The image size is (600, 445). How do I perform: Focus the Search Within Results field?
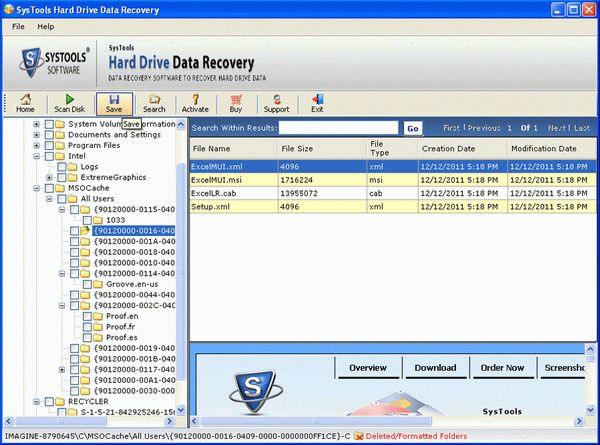339,128
